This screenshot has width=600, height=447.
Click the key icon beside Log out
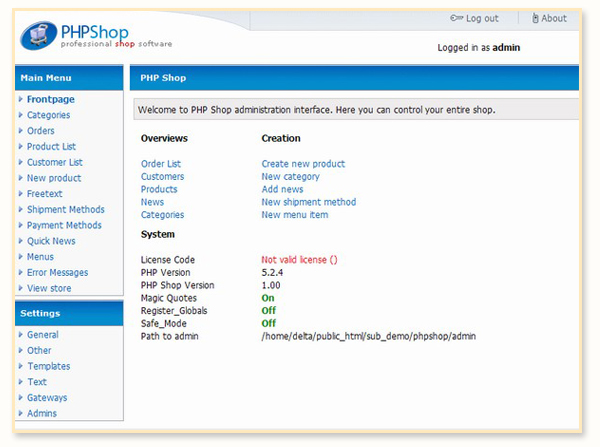coord(457,18)
